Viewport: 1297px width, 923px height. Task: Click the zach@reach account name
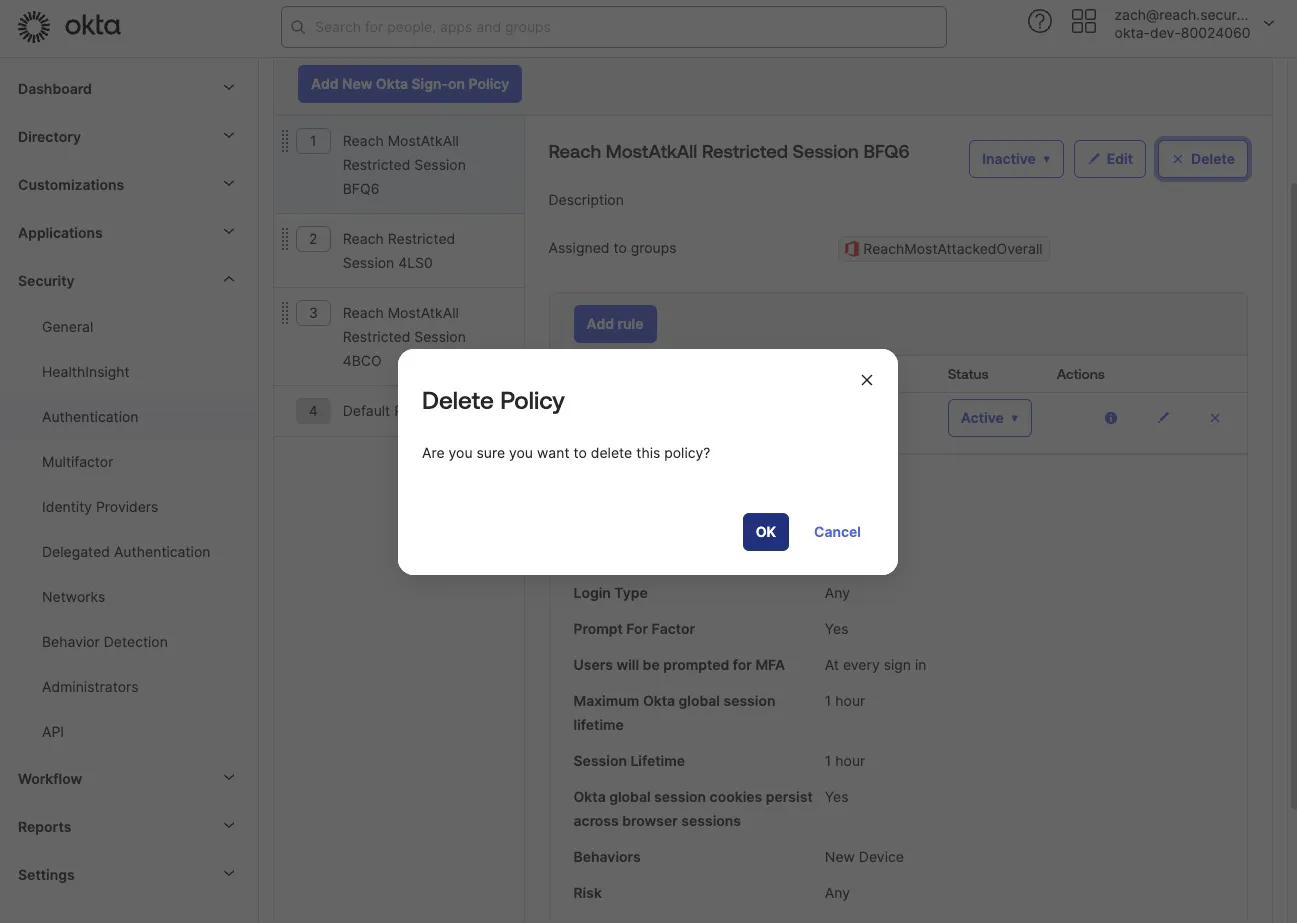[1181, 15]
